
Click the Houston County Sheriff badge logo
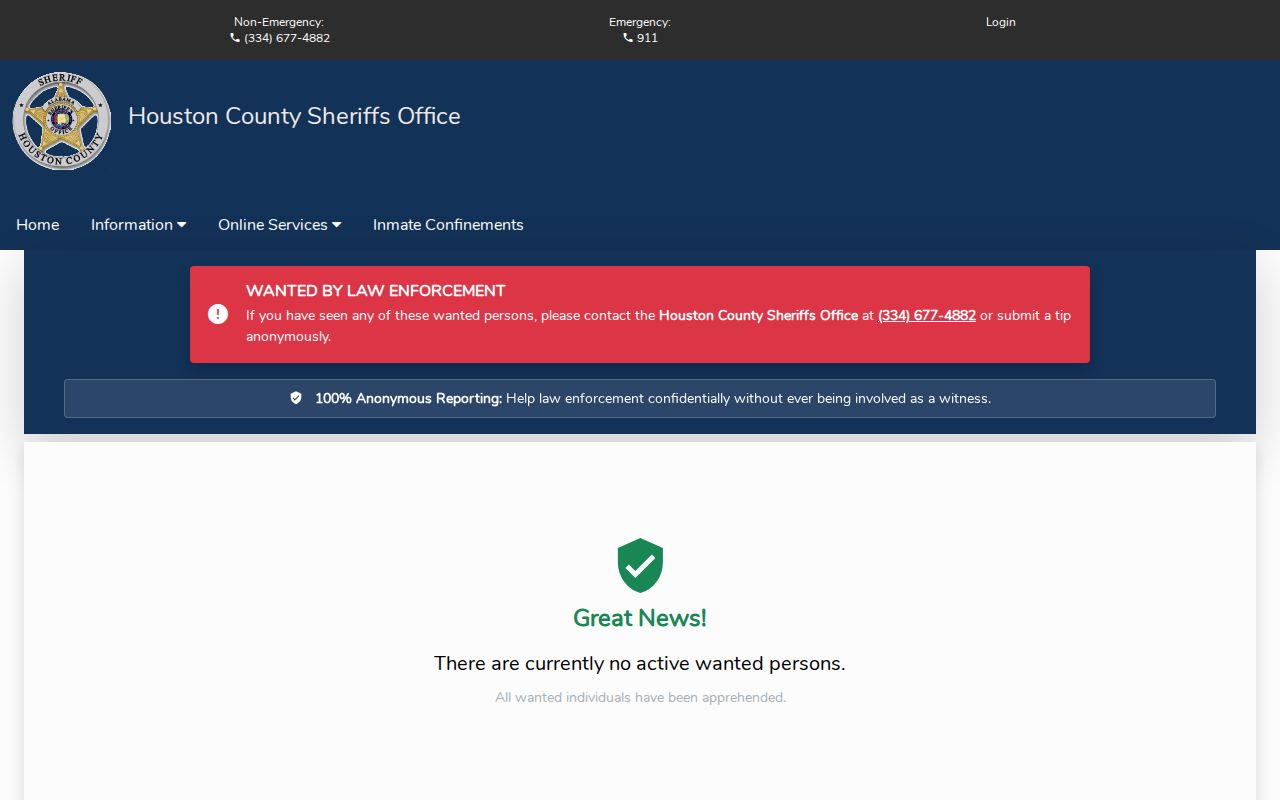pyautogui.click(x=62, y=121)
